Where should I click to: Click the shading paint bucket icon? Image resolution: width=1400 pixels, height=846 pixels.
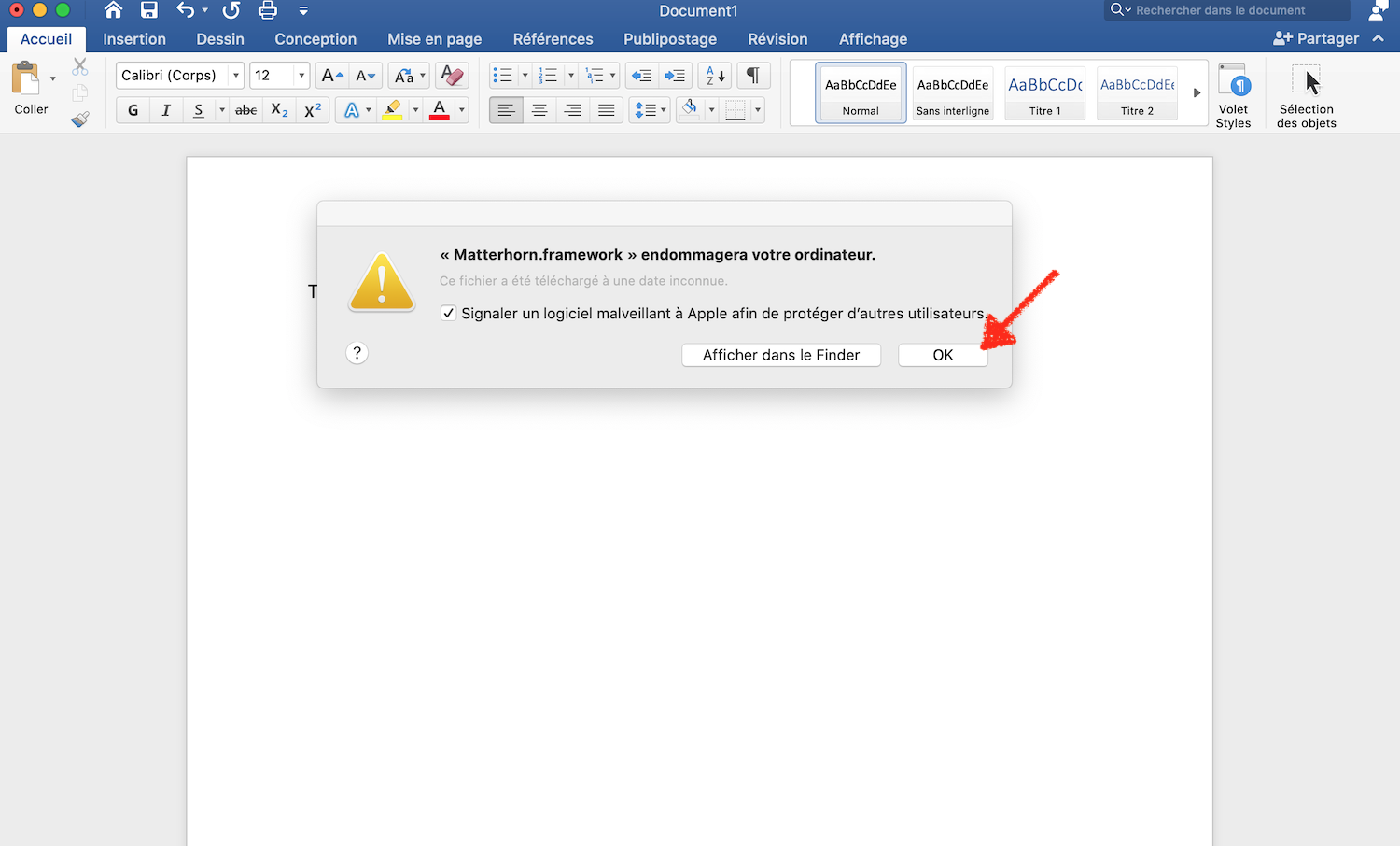690,110
